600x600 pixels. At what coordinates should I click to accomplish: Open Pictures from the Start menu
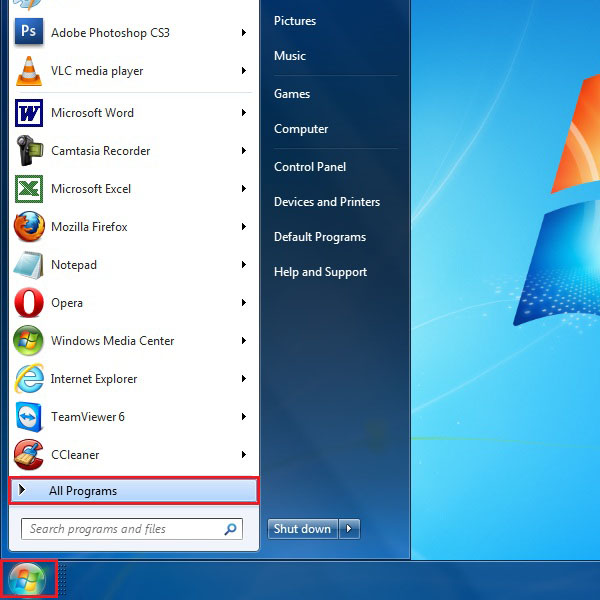pyautogui.click(x=295, y=21)
